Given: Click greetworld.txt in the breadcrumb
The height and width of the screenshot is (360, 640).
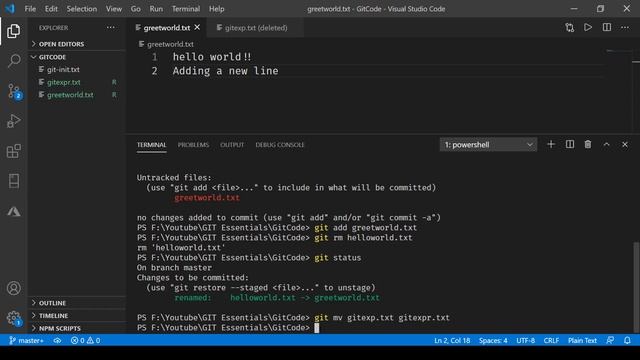Looking at the screenshot, I should pos(170,44).
